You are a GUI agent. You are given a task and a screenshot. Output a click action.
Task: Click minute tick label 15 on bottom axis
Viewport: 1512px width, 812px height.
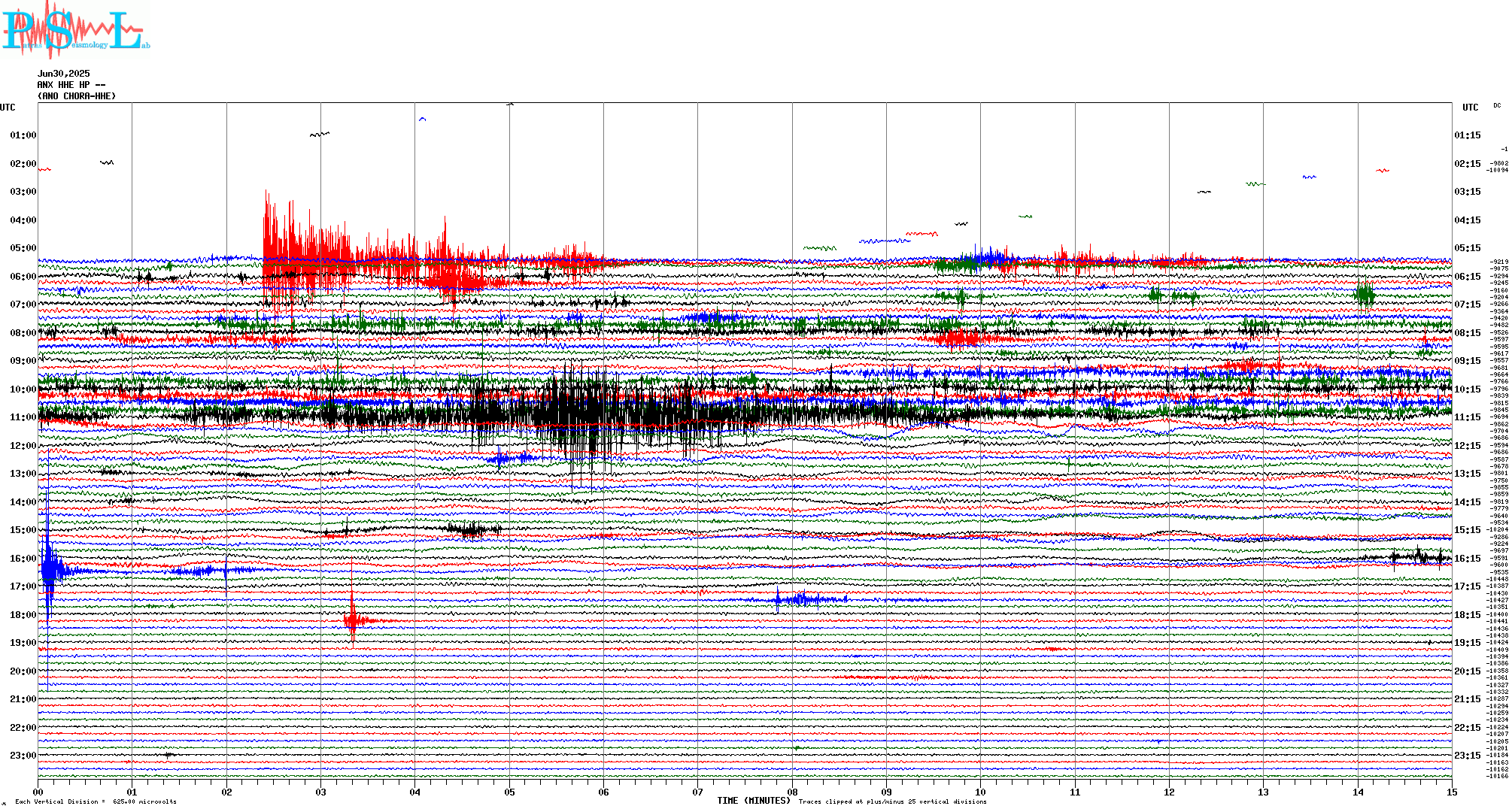[1451, 792]
